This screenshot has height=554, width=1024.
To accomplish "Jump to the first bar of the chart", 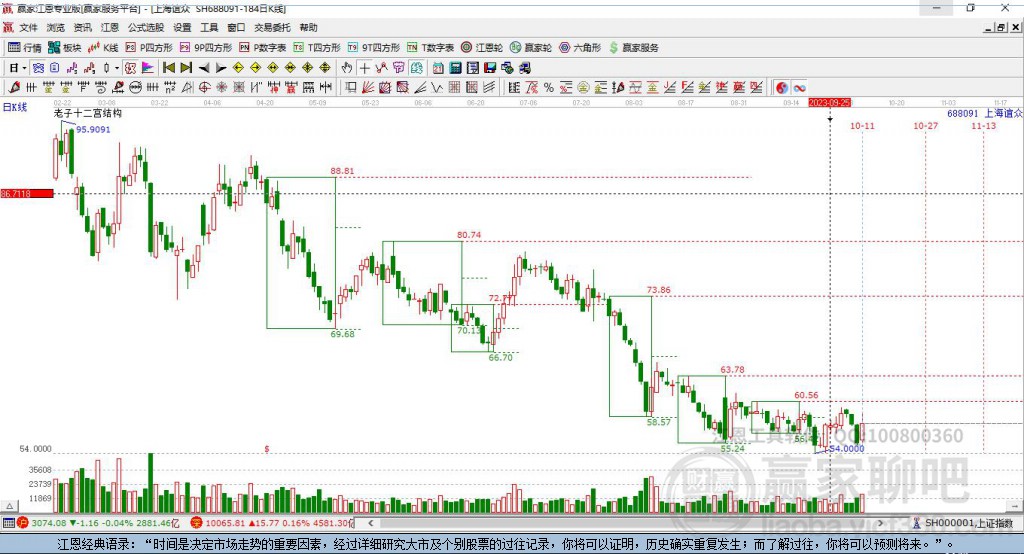I will click(x=169, y=68).
